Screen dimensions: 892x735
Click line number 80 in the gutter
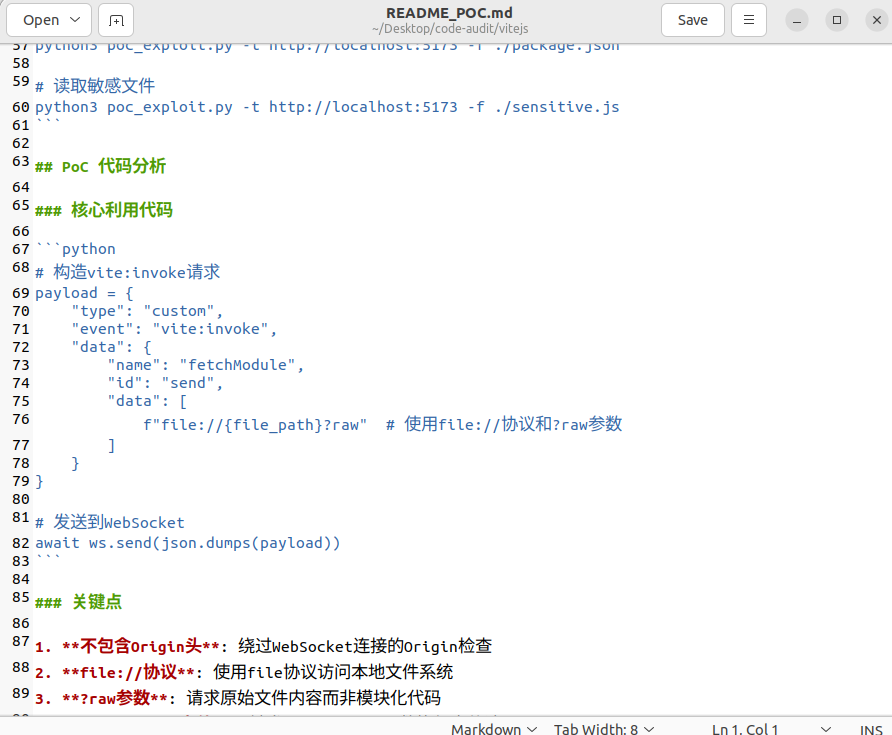coord(21,499)
